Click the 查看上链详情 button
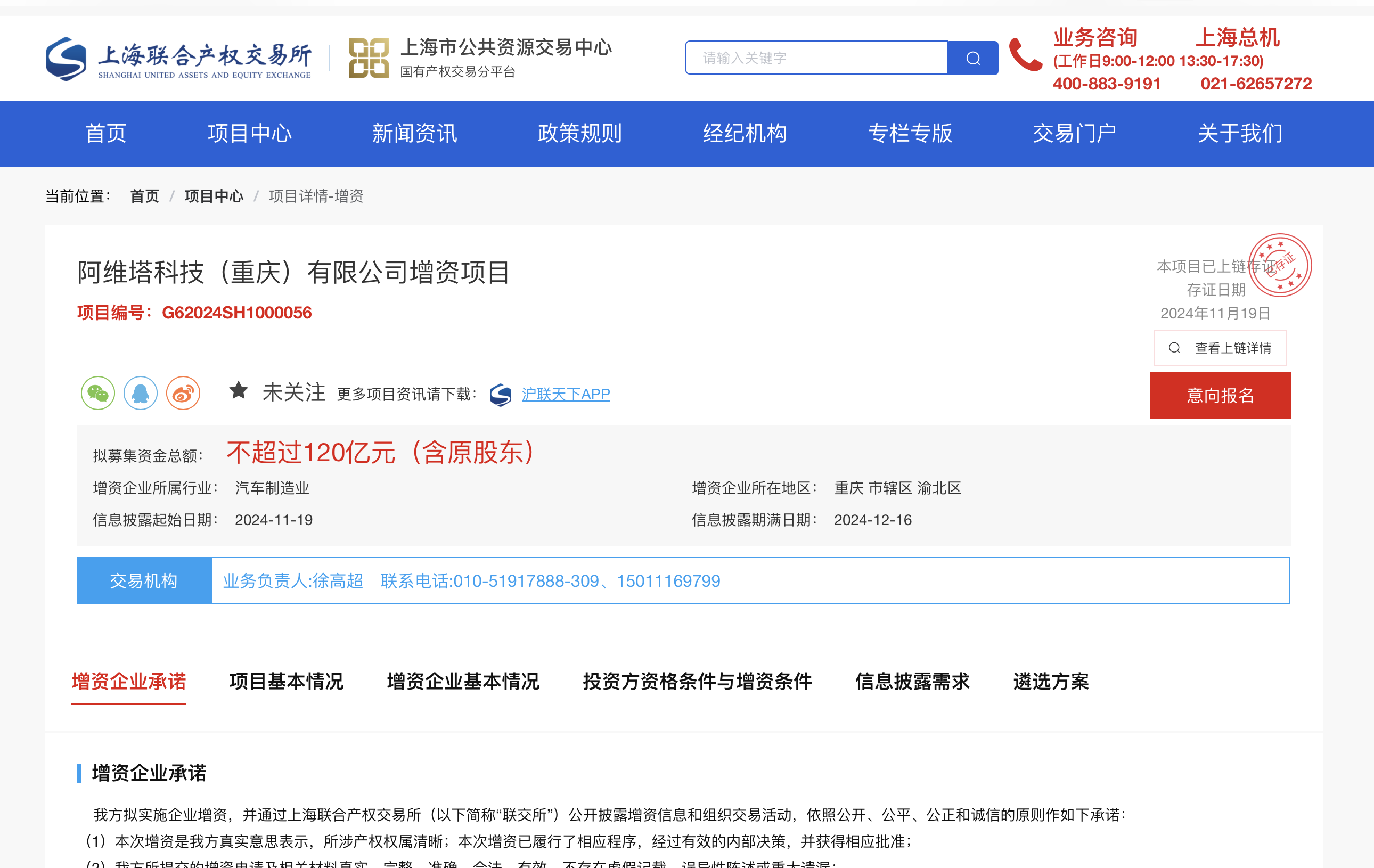Image resolution: width=1374 pixels, height=868 pixels. pos(1220,348)
